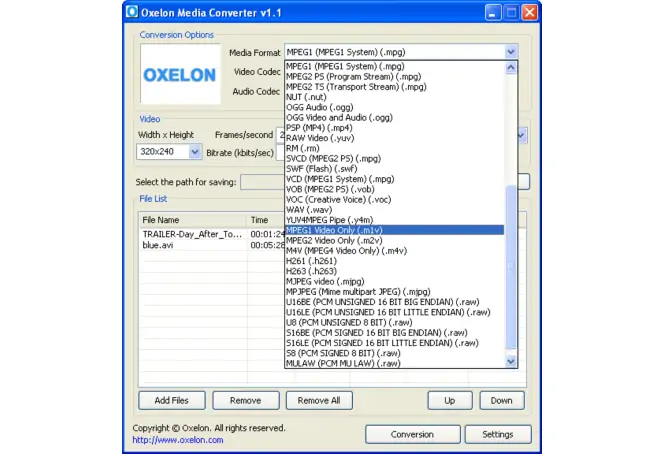
Task: Click the OXELON logo image
Action: (180, 75)
